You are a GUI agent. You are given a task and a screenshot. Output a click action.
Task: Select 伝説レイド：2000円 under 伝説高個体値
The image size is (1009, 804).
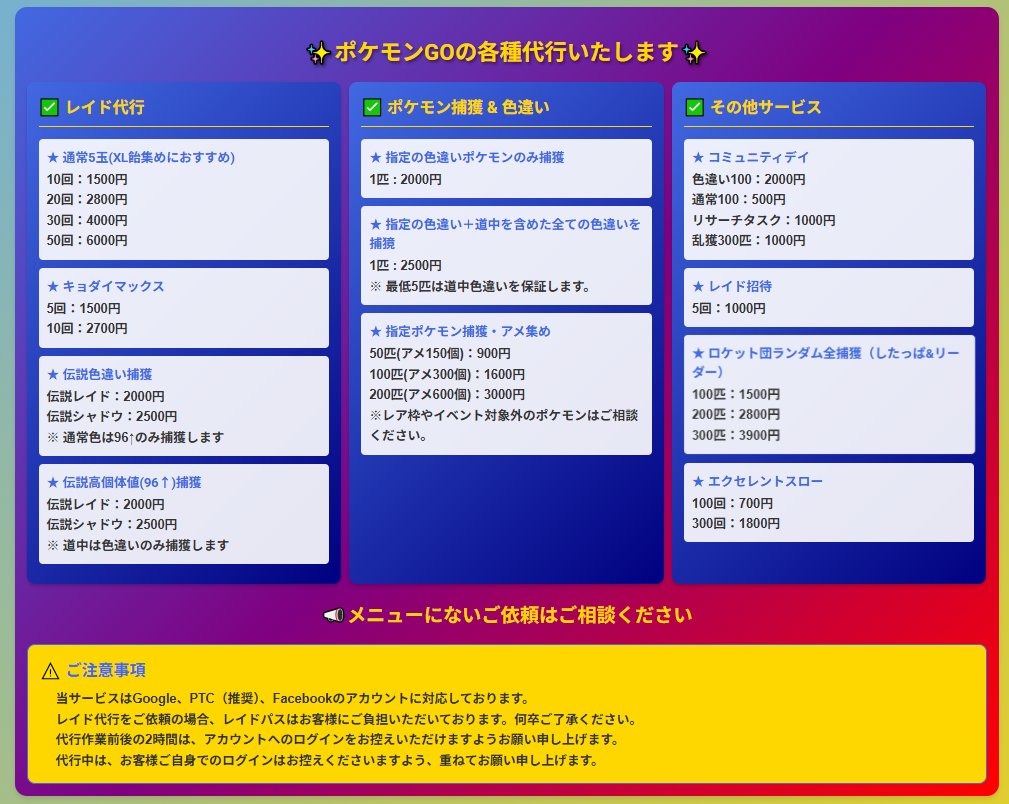point(106,504)
